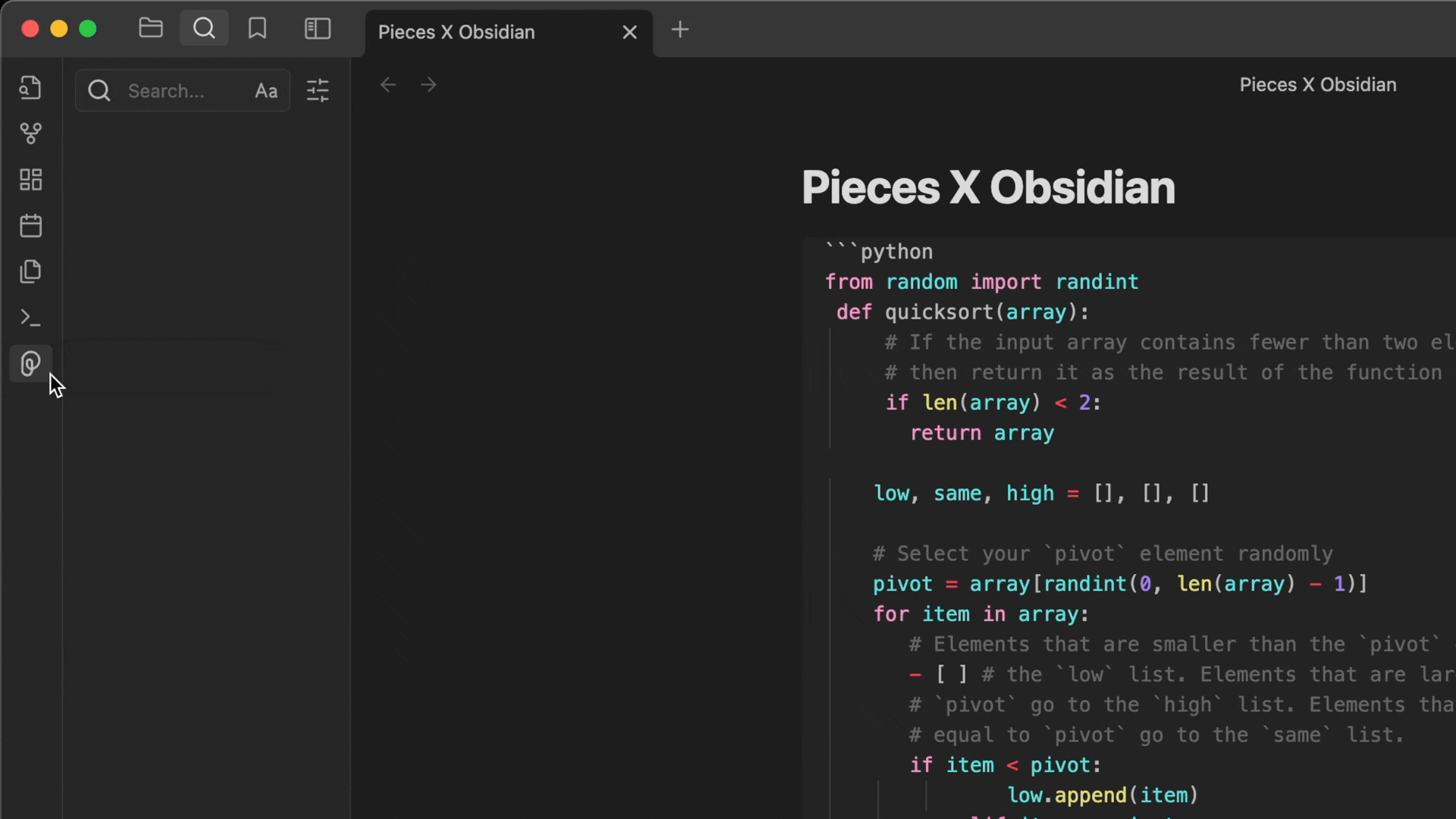Screen dimensions: 1456x819
Task: Click the Pieces X Obsidian note heading
Action: 988,187
